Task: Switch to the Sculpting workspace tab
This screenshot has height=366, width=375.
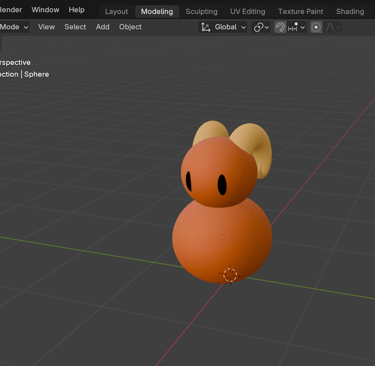Action: [x=201, y=12]
